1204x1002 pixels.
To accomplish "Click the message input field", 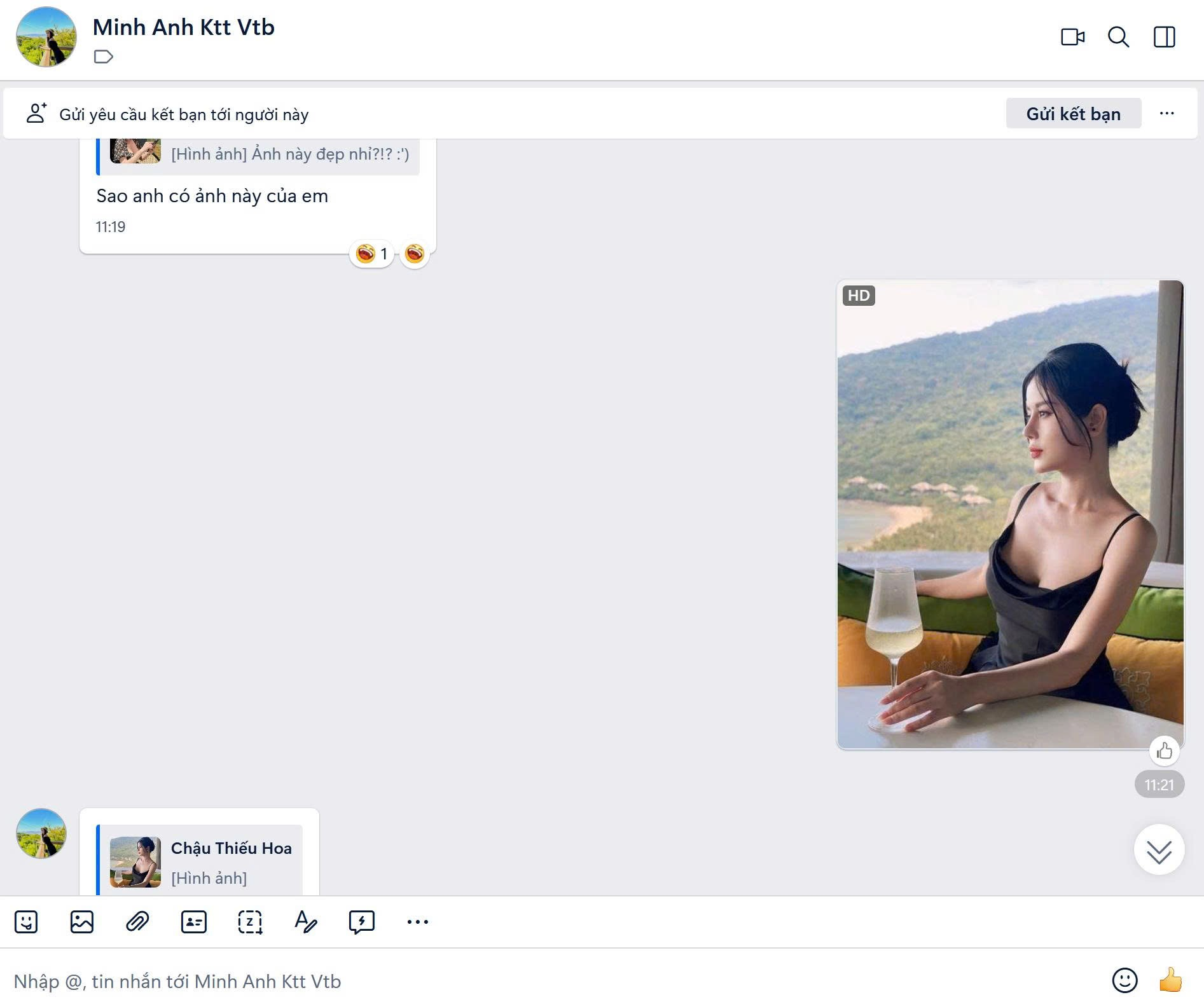I will coord(509,981).
